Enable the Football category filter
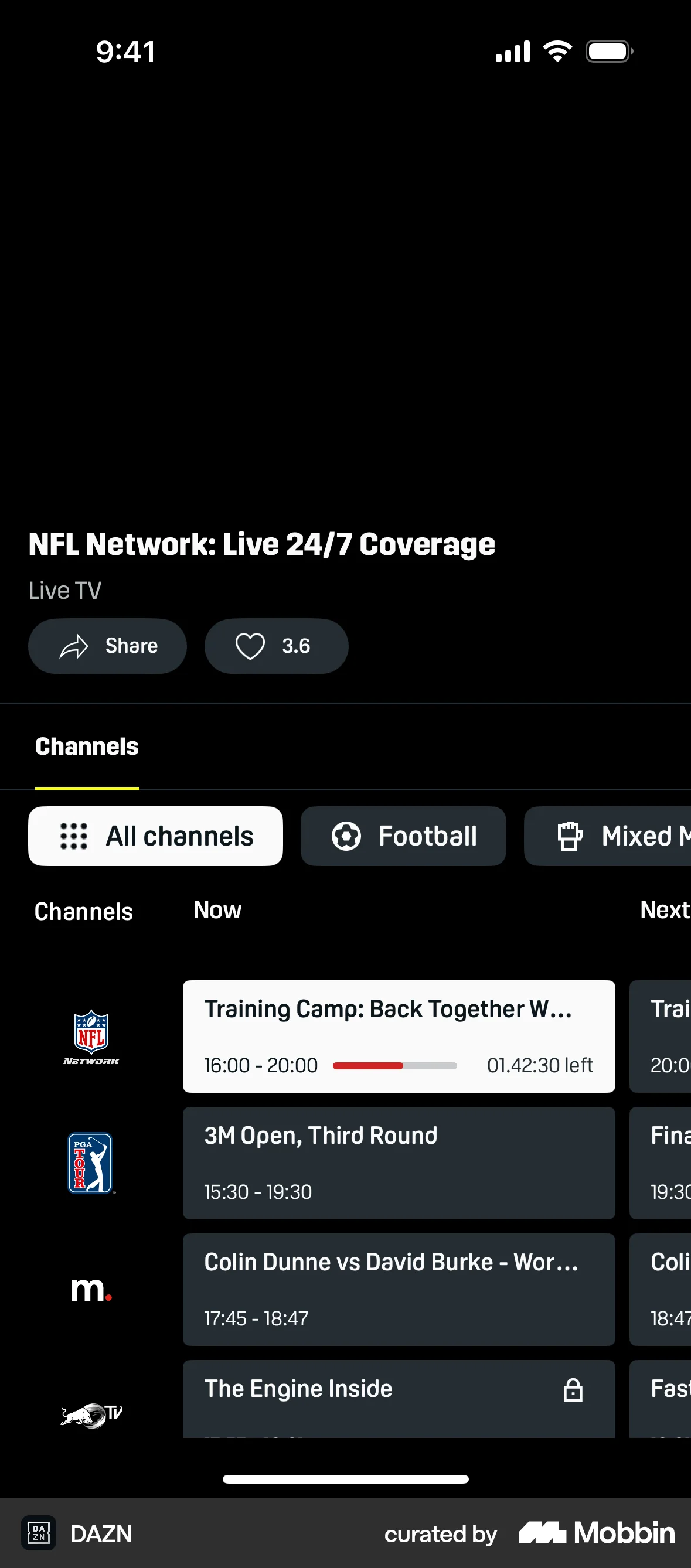The width and height of the screenshot is (691, 1568). [x=404, y=836]
